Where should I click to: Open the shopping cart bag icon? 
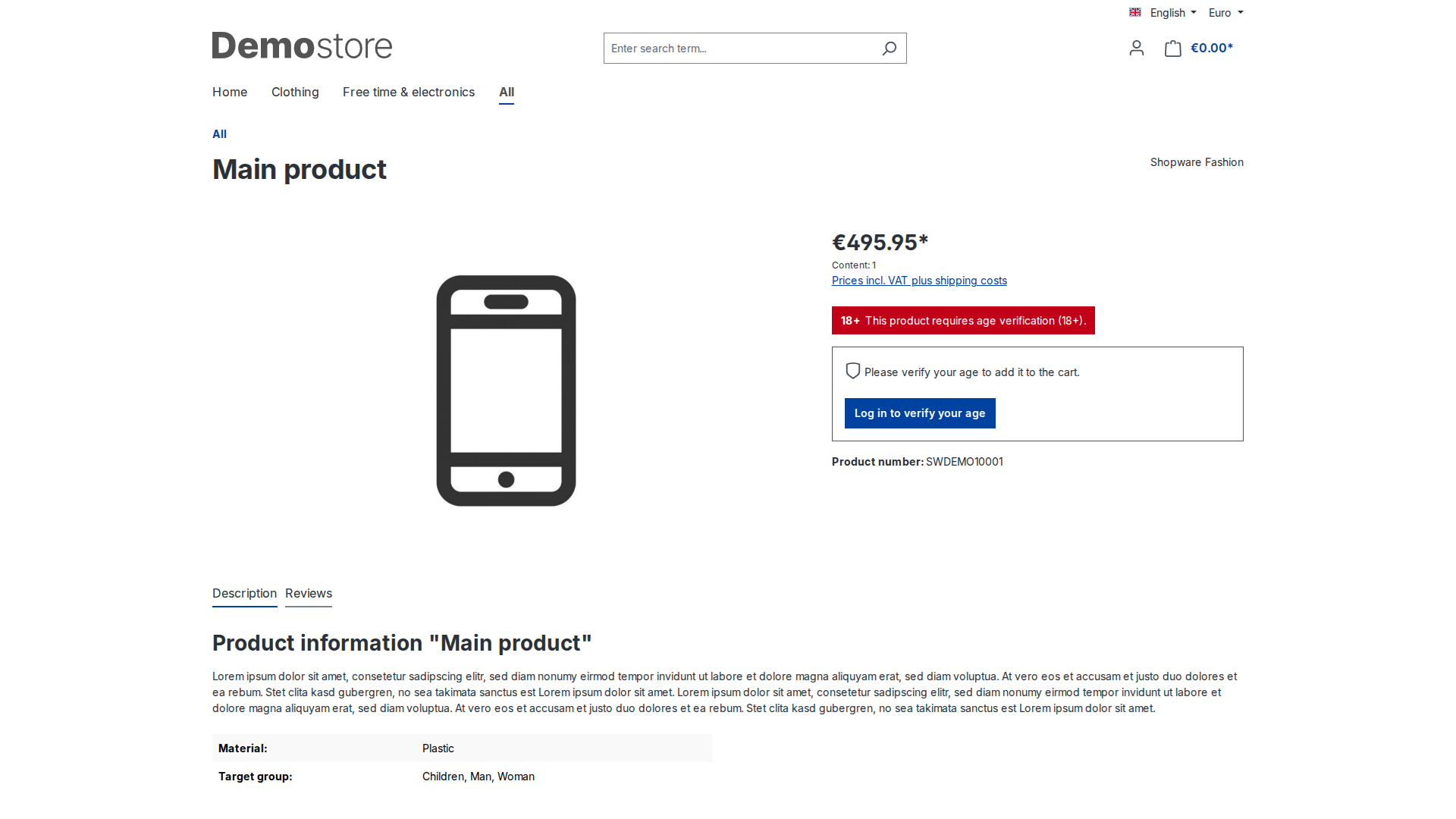pos(1173,49)
